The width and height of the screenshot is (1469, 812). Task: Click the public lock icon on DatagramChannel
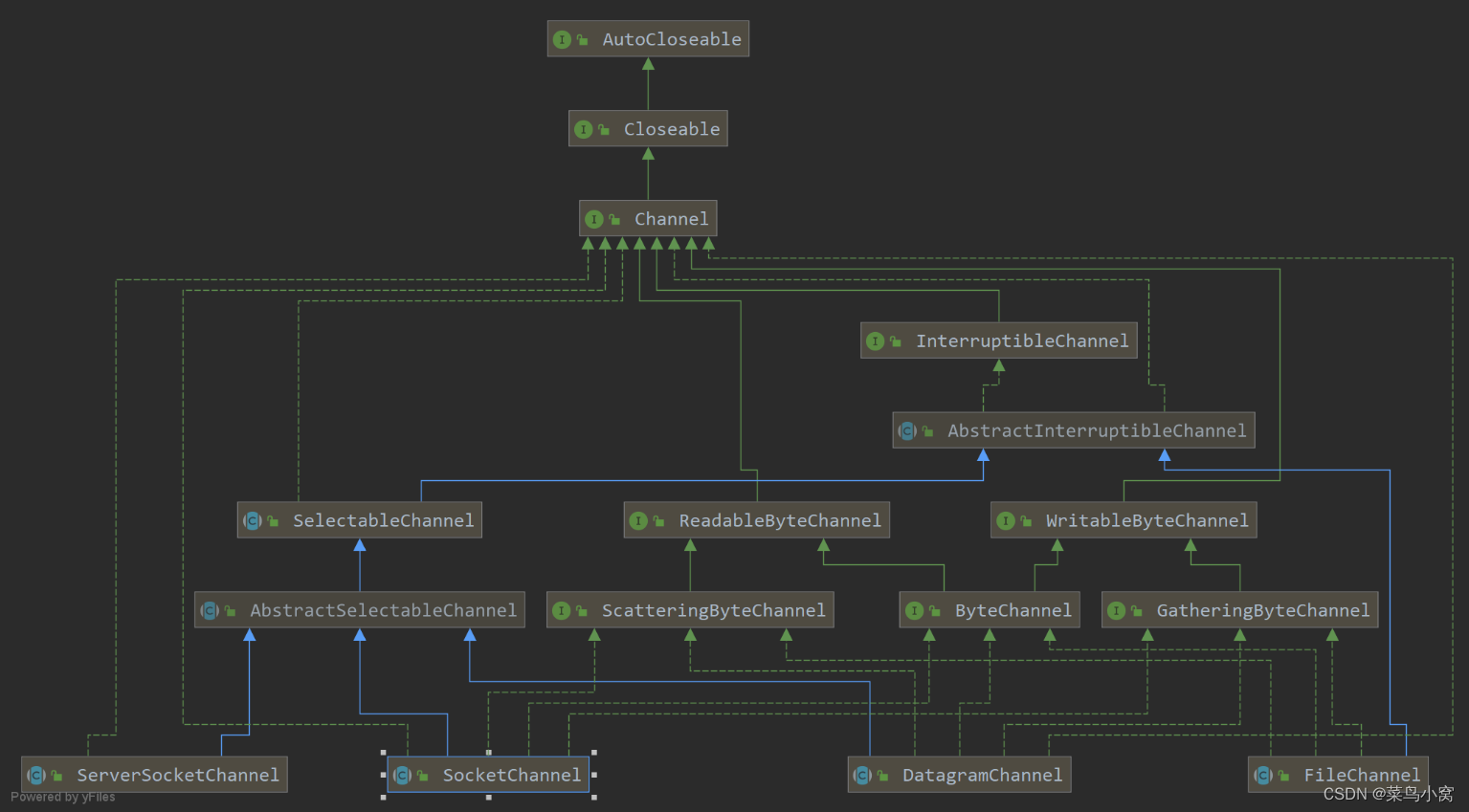coord(882,775)
